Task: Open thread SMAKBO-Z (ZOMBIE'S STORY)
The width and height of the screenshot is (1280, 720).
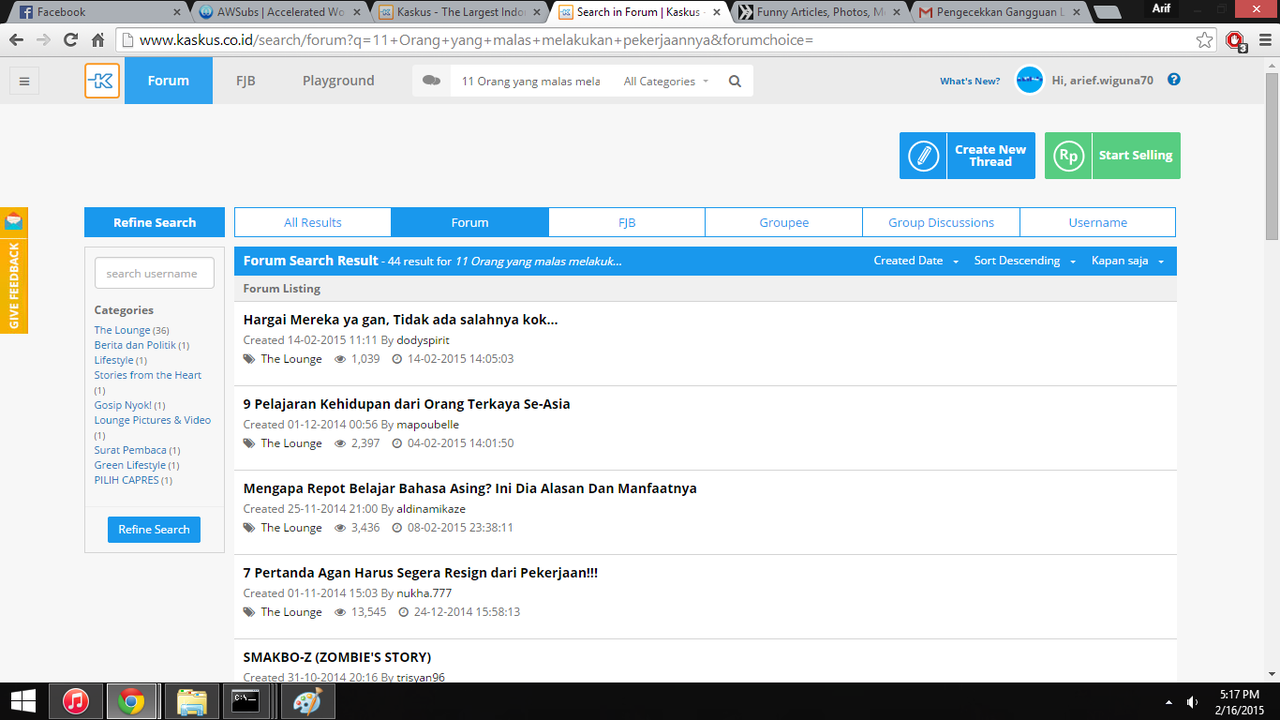Action: [x=337, y=657]
